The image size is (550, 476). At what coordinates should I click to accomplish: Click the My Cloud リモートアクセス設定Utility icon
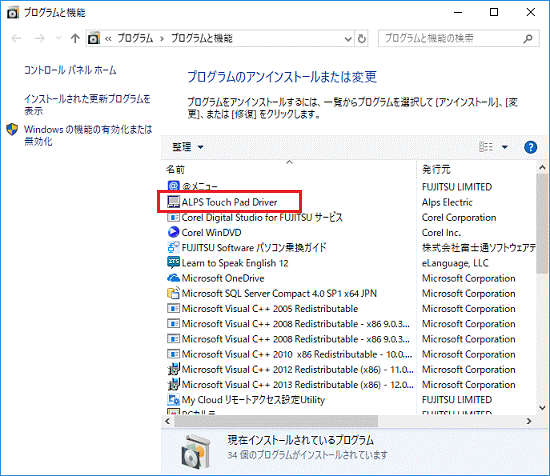coord(173,400)
